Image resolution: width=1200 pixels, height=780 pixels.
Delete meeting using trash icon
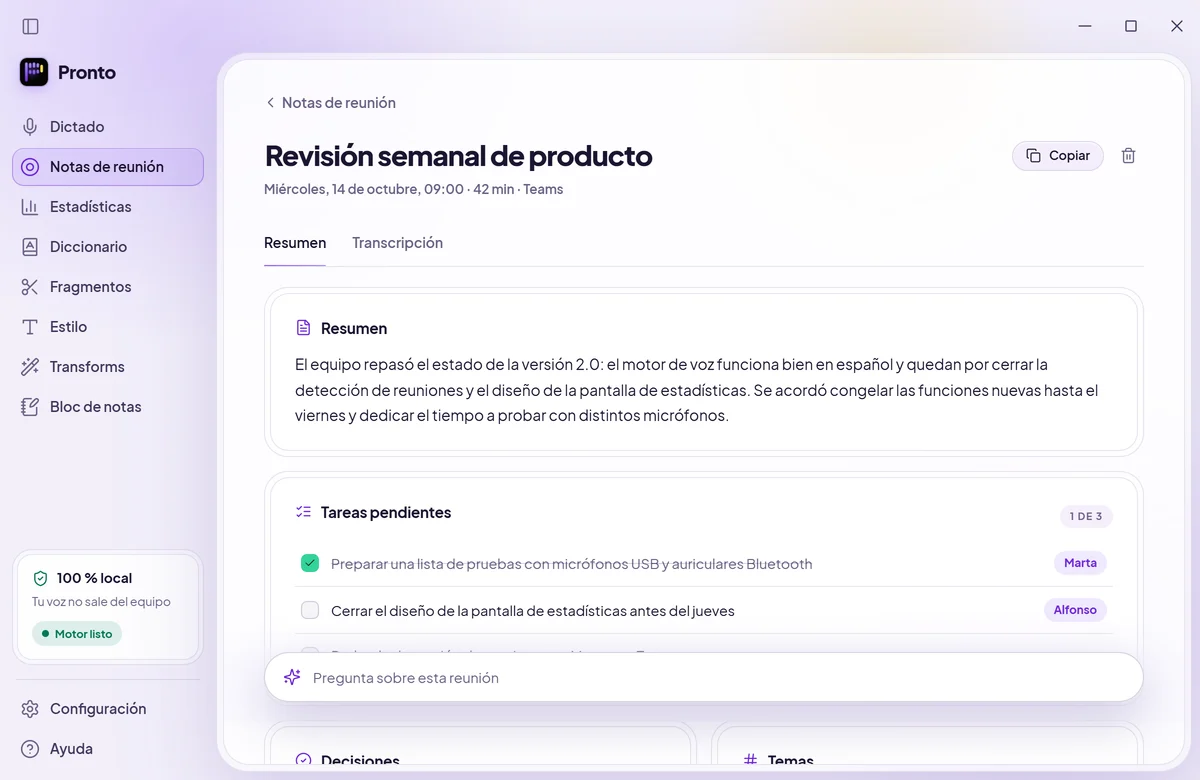click(1129, 156)
